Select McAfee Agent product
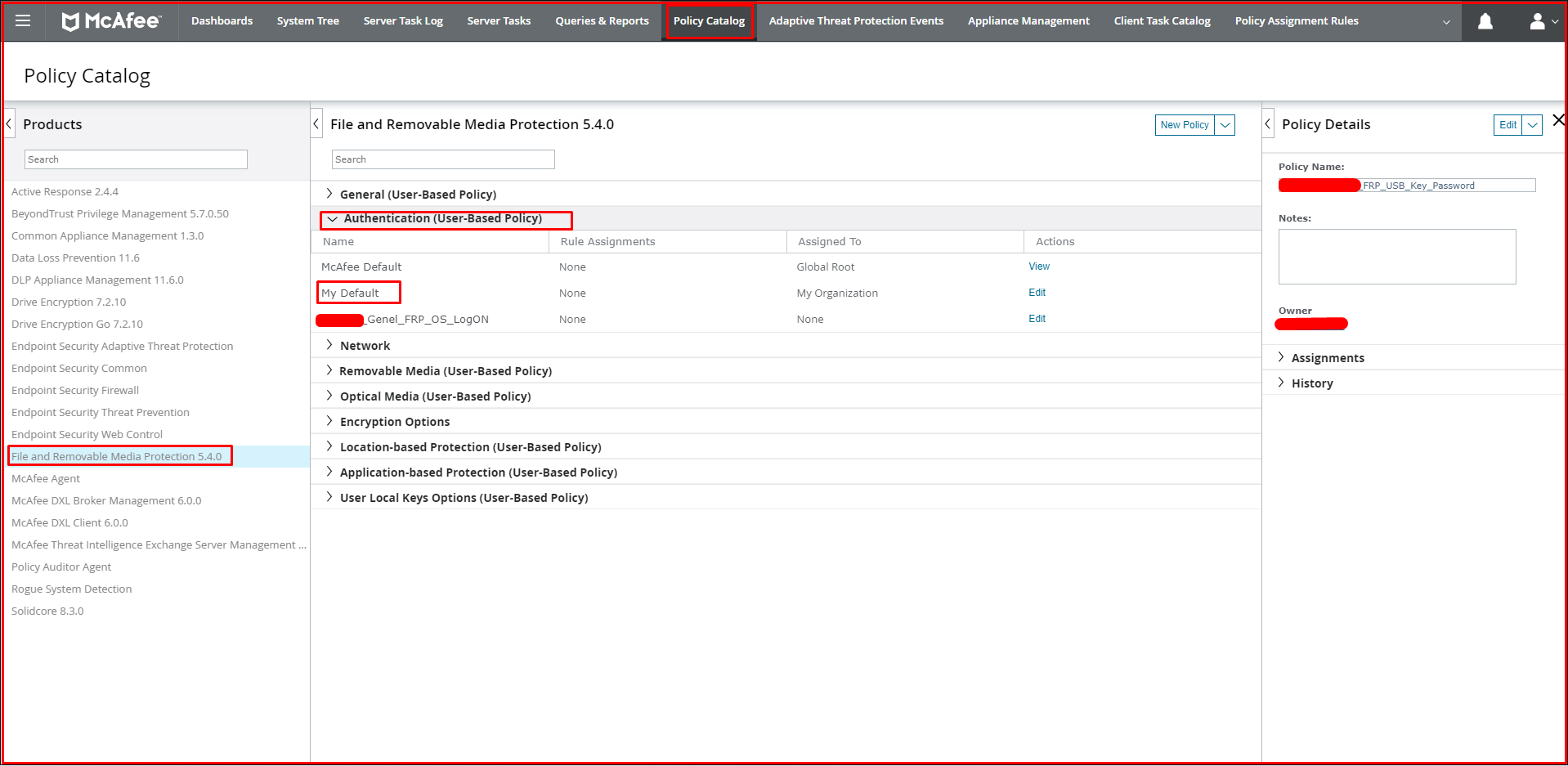The width and height of the screenshot is (1568, 766). point(46,478)
